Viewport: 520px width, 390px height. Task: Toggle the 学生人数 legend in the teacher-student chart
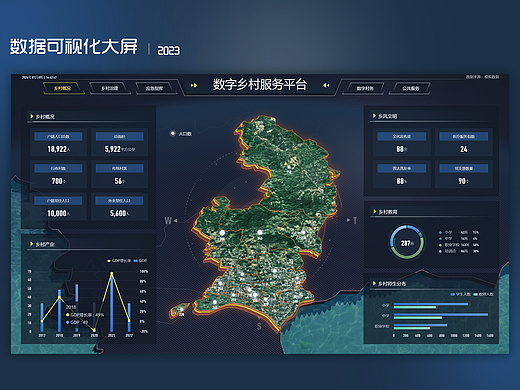460,294
